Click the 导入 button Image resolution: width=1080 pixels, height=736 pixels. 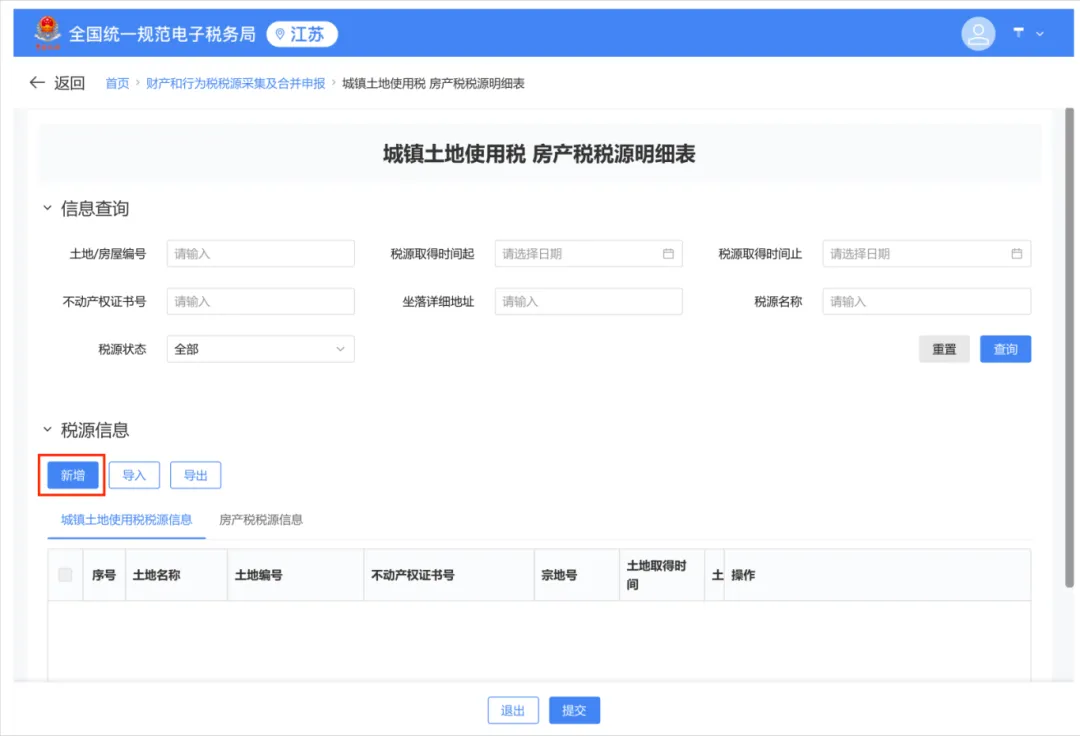(x=133, y=475)
